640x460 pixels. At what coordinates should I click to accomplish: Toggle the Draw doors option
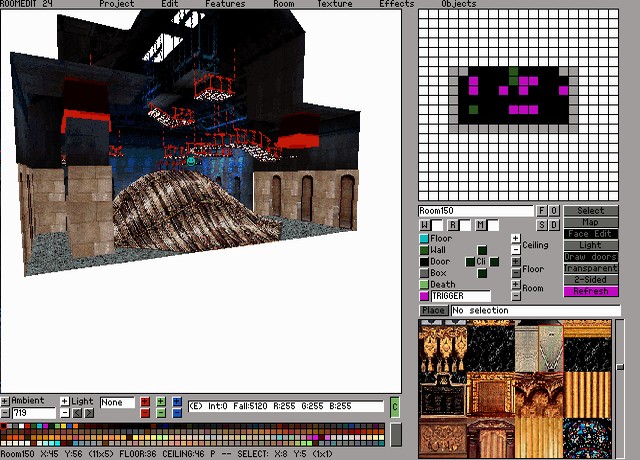point(591,257)
